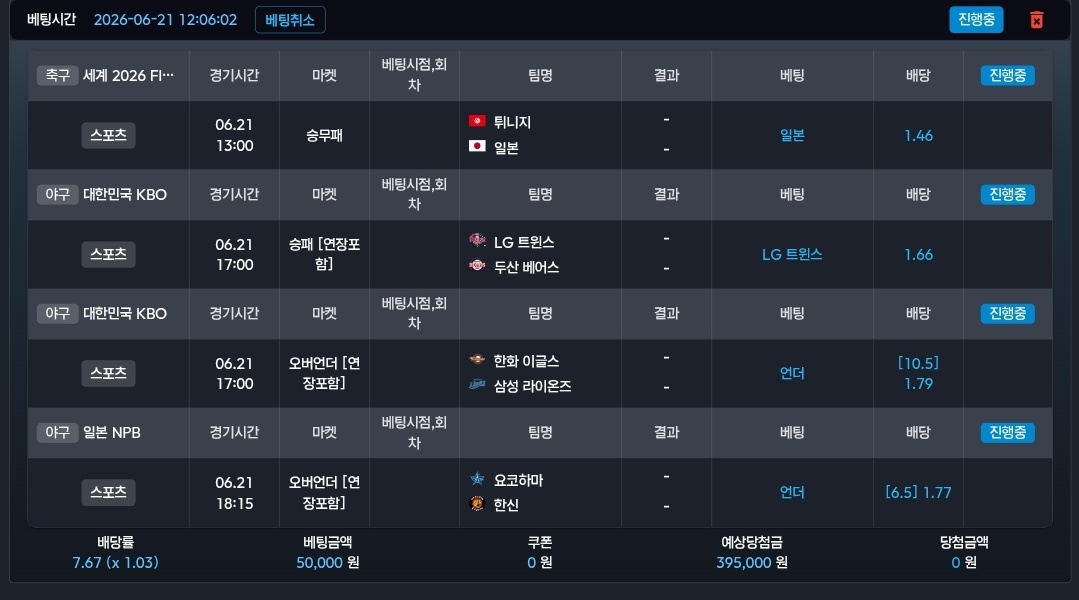The height and width of the screenshot is (600, 1079).
Task: Select the 축구 sport tag
Action: (57, 75)
